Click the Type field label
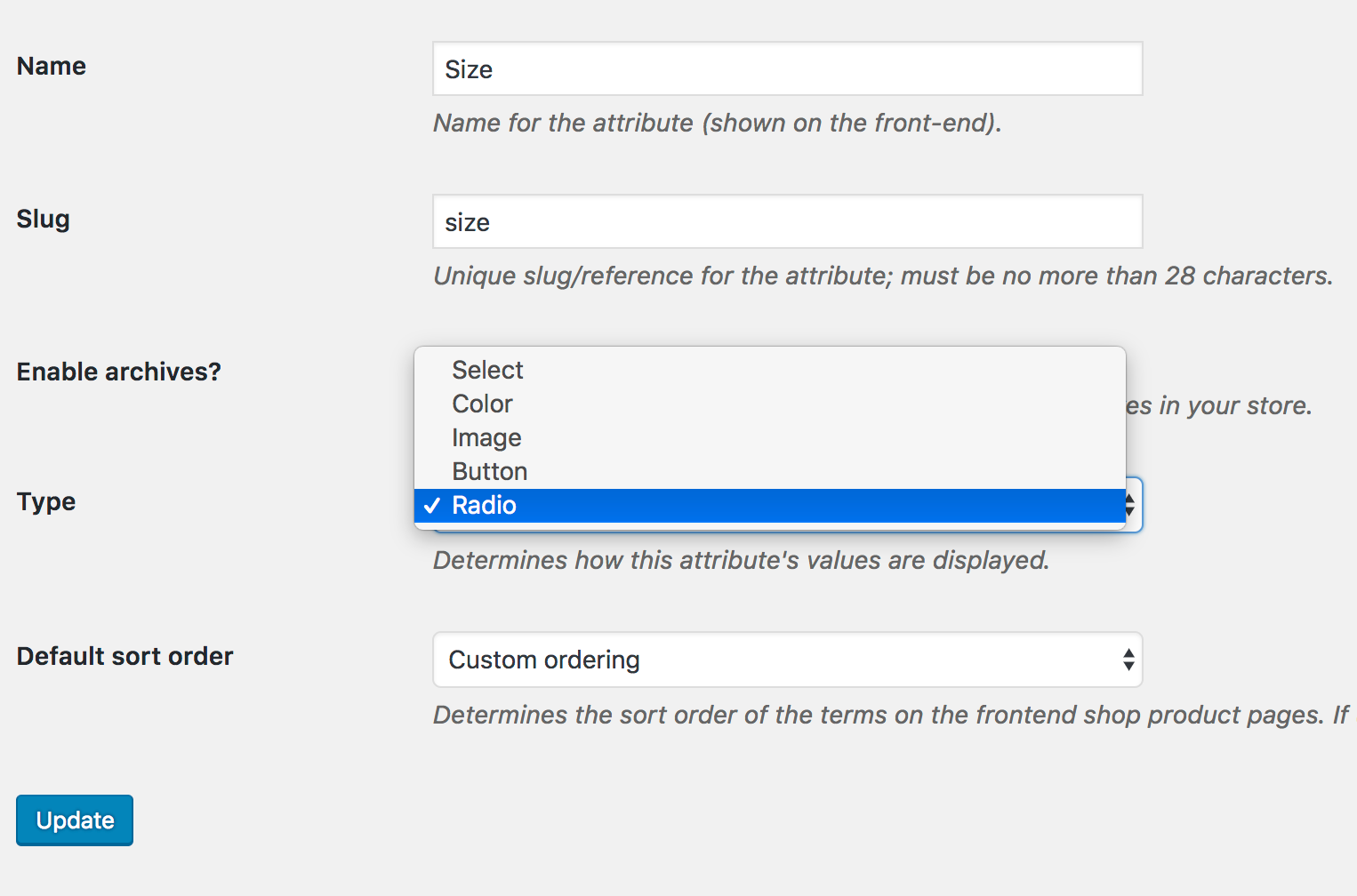 [x=45, y=501]
